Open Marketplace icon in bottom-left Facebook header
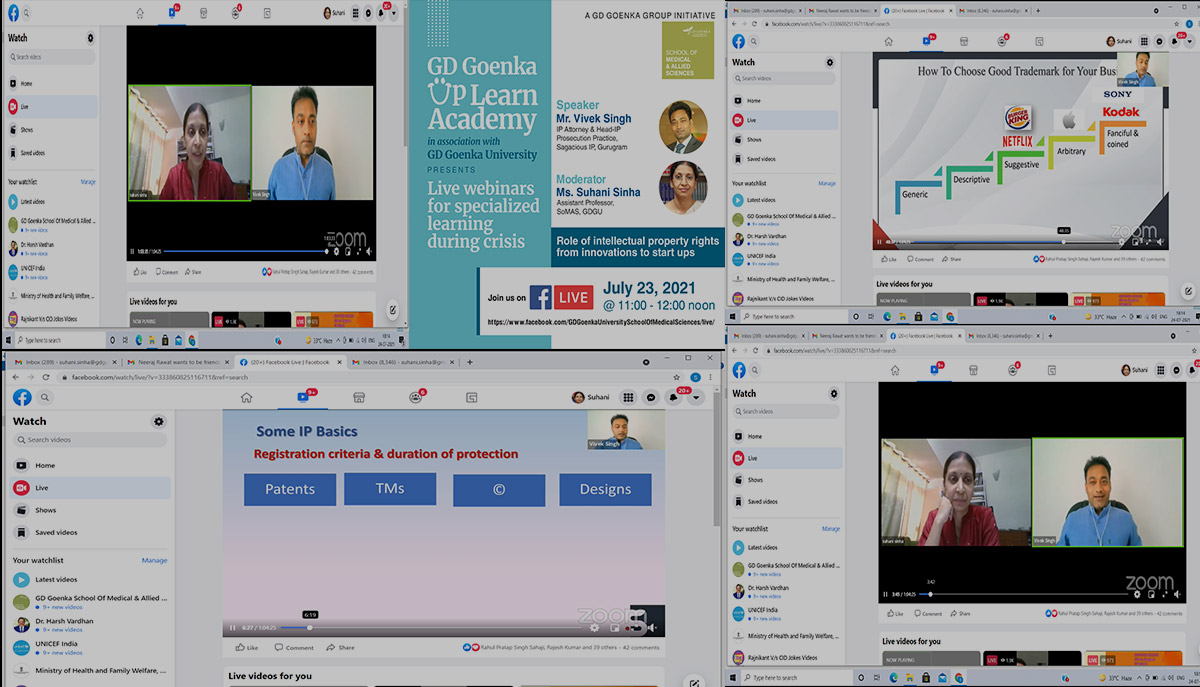Viewport: 1200px width, 687px height. pyautogui.click(x=359, y=397)
